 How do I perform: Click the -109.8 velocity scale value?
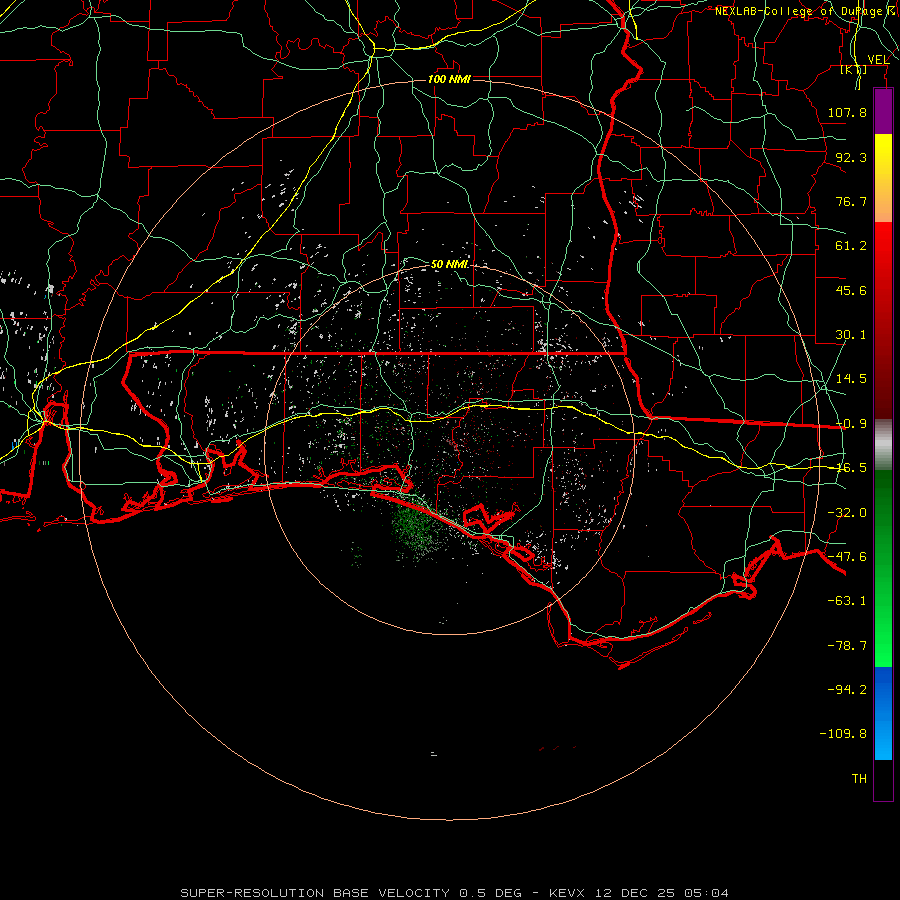point(843,734)
